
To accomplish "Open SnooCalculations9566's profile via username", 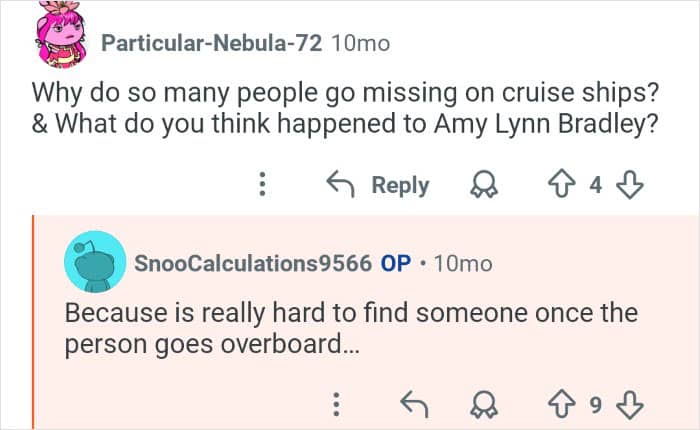I will [x=253, y=263].
